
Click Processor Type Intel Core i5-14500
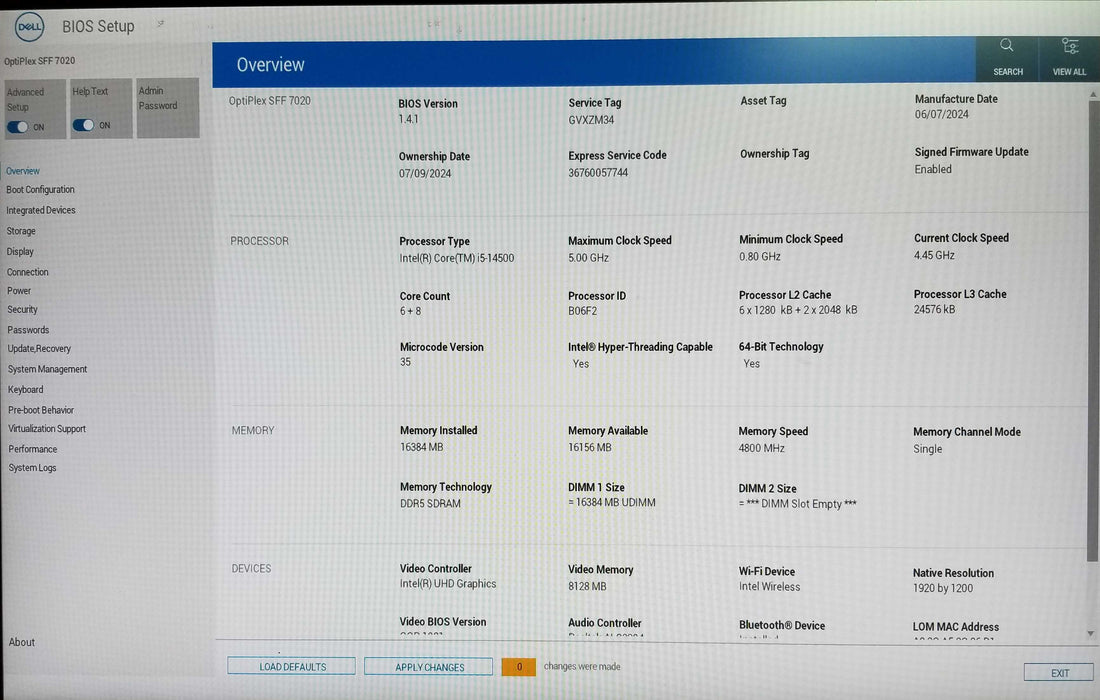click(x=457, y=258)
